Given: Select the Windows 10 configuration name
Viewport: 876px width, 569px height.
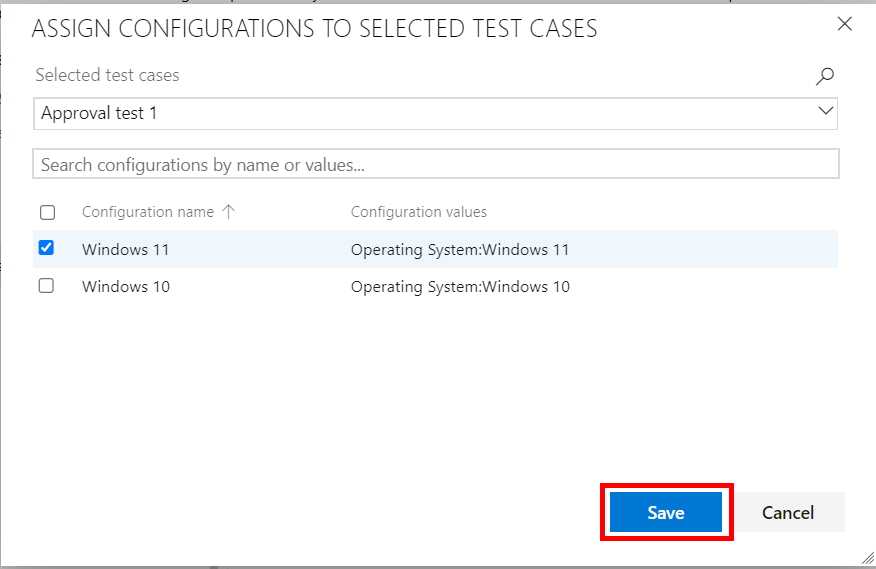Looking at the screenshot, I should 126,287.
